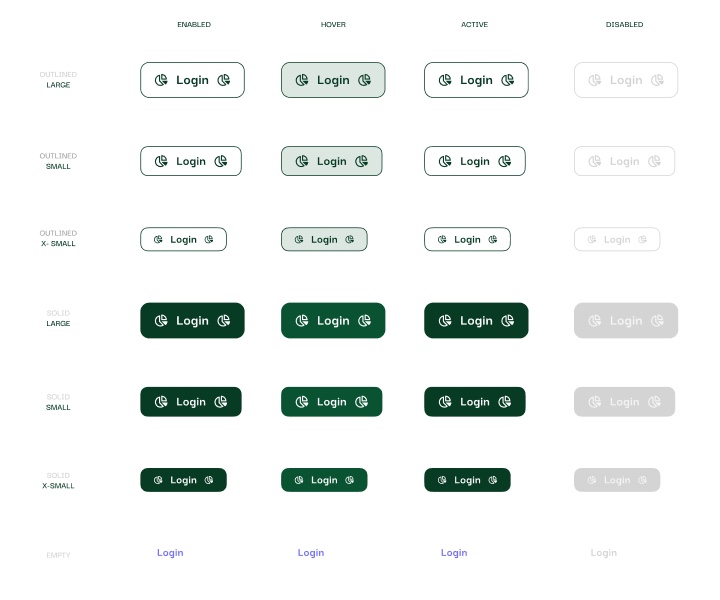Click right pie icon in Outlined Large hover button
Viewport: 720px width, 600px height.
tap(364, 80)
